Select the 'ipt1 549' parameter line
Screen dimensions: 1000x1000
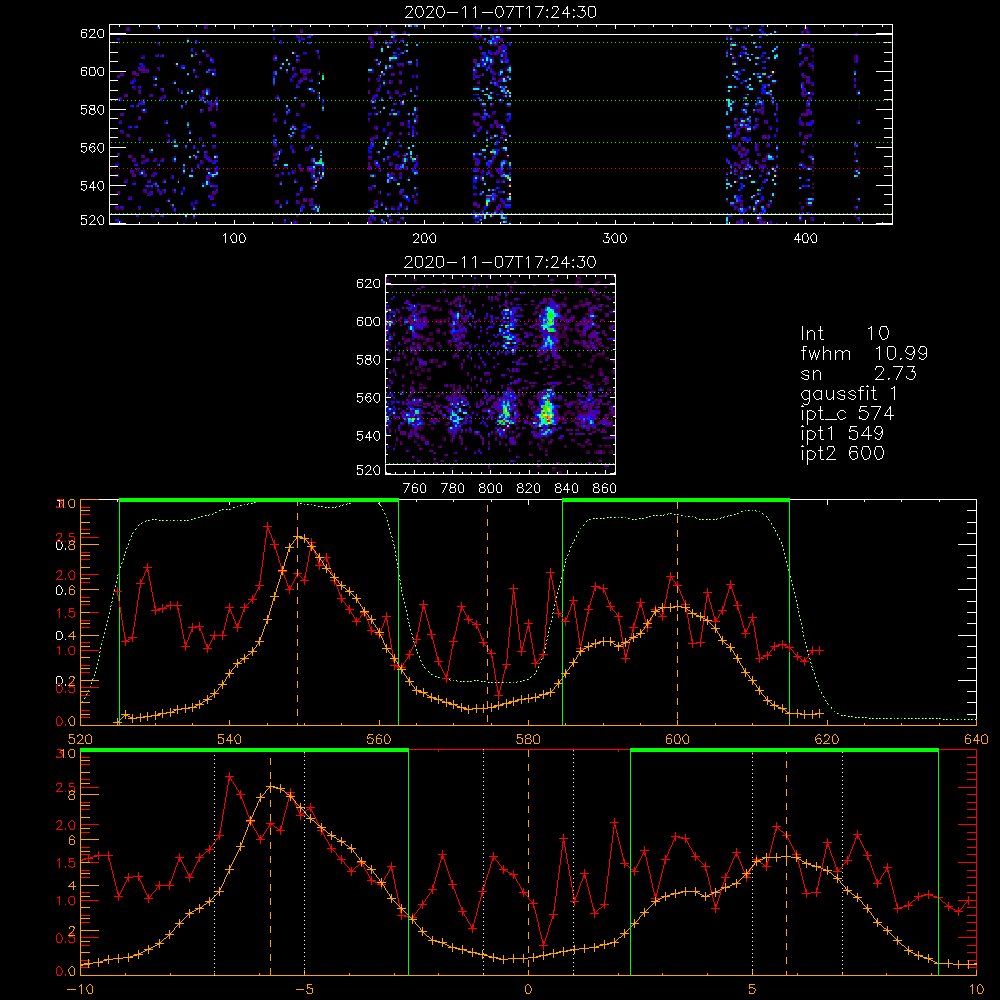(x=842, y=434)
